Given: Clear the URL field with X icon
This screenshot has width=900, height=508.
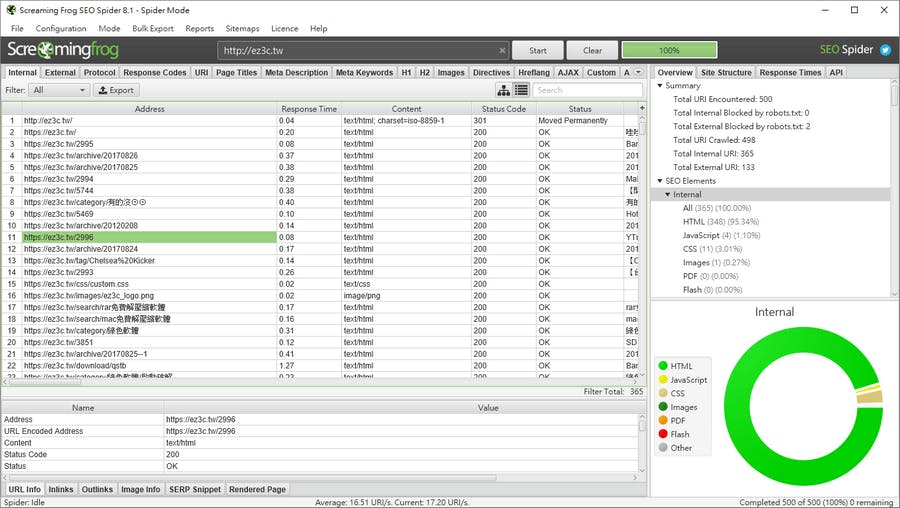Looking at the screenshot, I should coord(502,50).
